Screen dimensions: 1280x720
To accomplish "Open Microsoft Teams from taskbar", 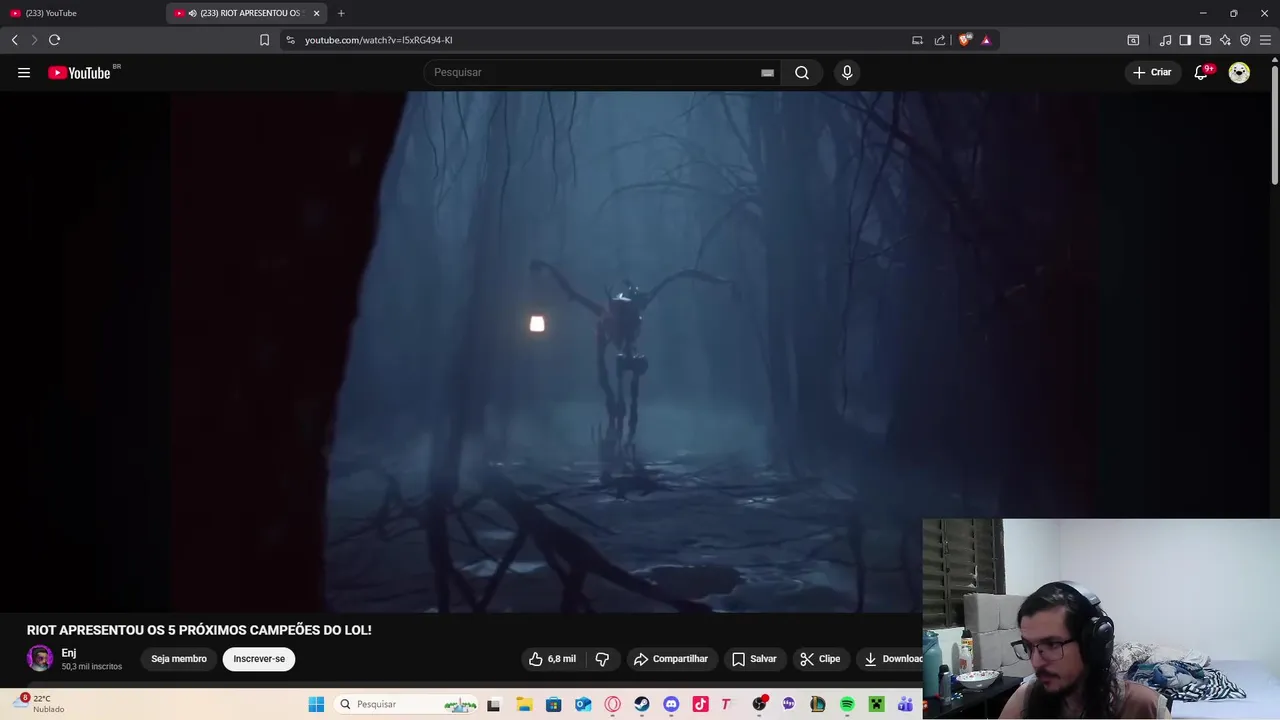I will (906, 704).
